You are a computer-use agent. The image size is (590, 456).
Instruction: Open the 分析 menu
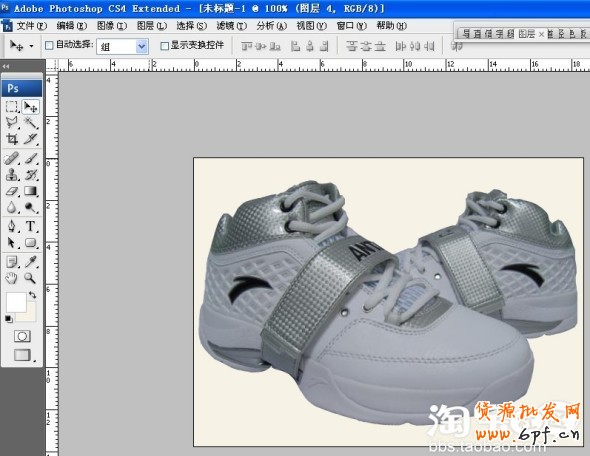(x=271, y=26)
